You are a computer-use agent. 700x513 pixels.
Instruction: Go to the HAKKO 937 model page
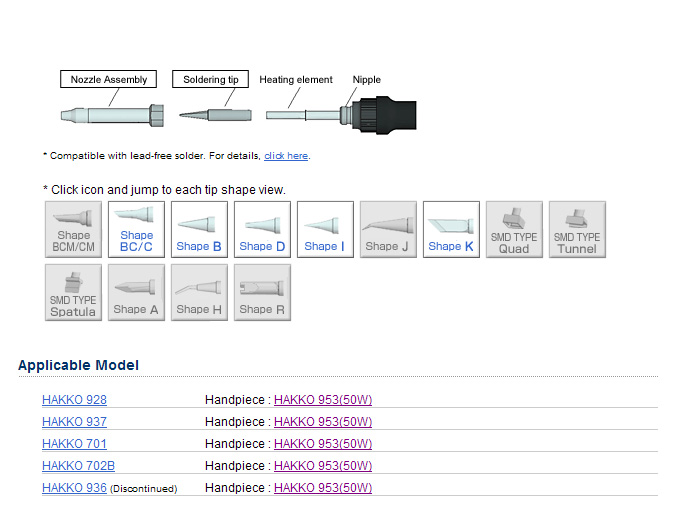point(74,422)
